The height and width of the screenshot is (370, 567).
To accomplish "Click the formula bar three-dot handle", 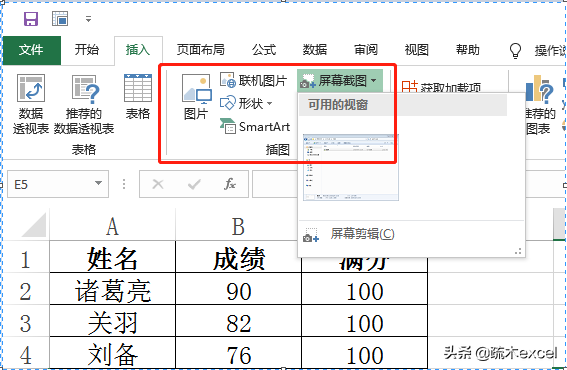I will point(124,184).
